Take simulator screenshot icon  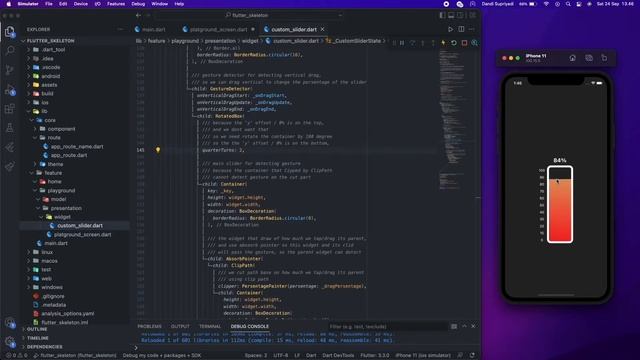click(589, 58)
